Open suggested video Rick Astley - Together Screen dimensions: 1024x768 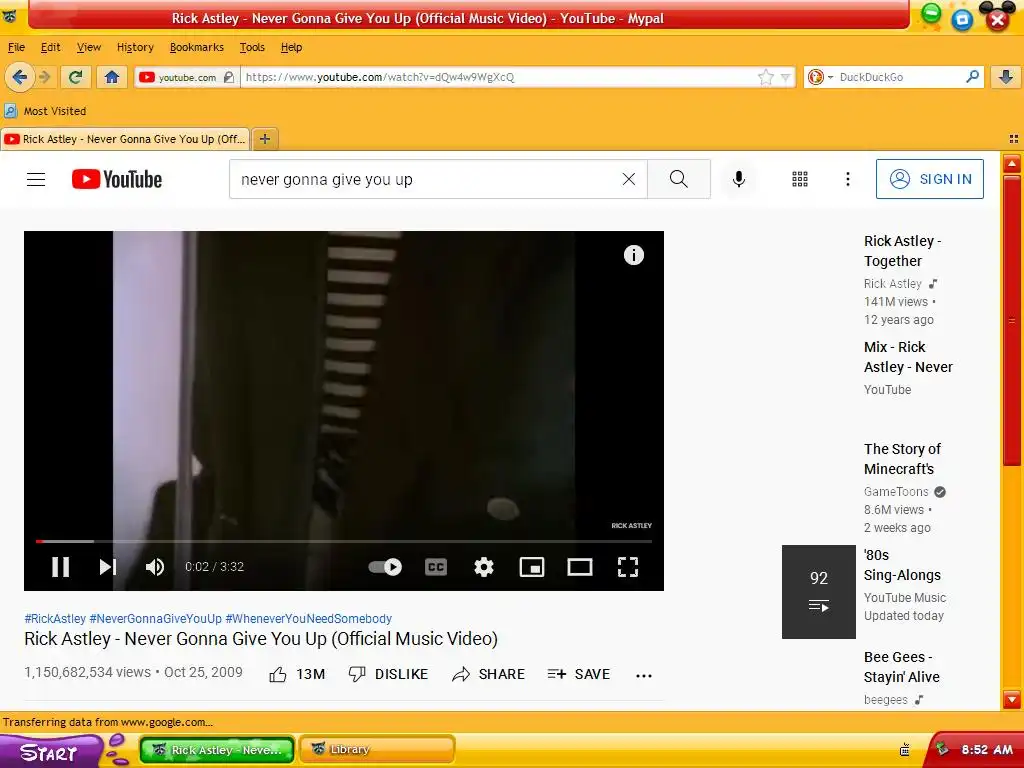pyautogui.click(x=902, y=251)
